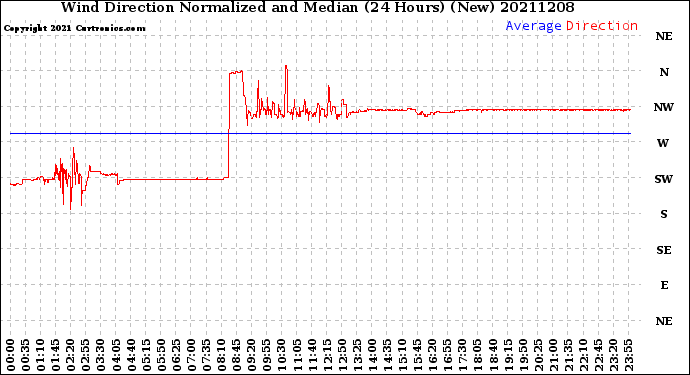Image resolution: width=690 pixels, height=375 pixels.
Task: Click the NW direction axis label
Action: pyautogui.click(x=664, y=107)
